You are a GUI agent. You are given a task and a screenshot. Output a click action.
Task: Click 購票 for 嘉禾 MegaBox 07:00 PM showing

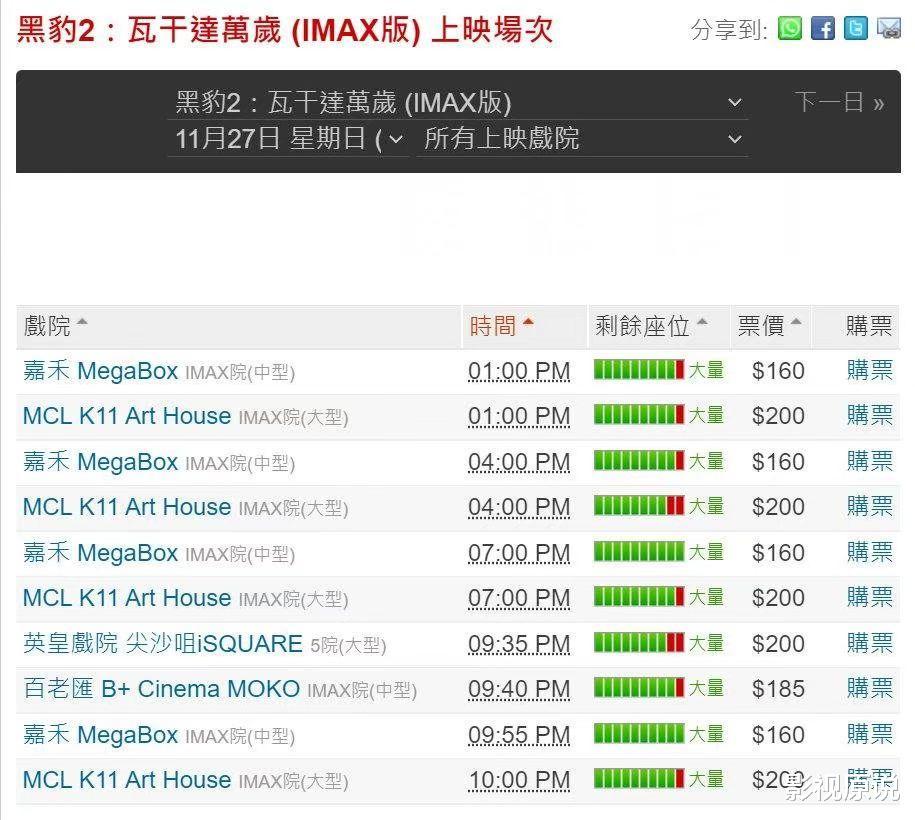(869, 553)
